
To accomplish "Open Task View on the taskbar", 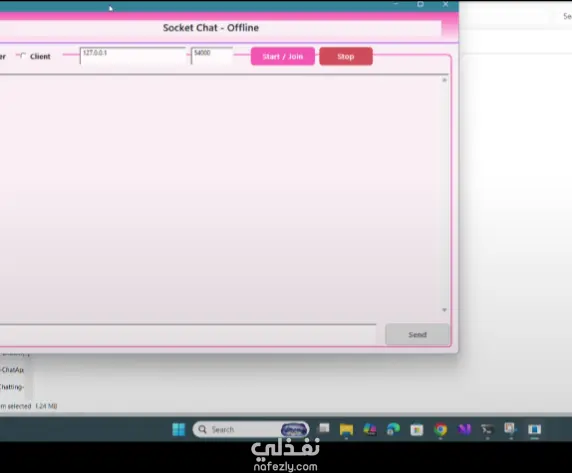I will [324, 429].
